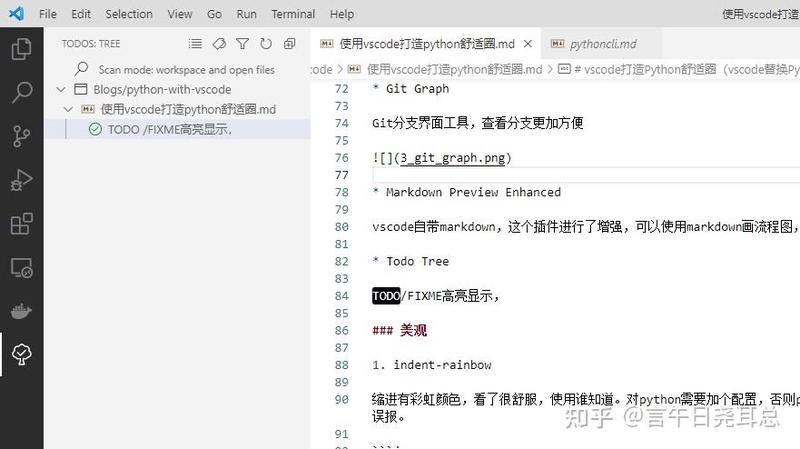Click the '### 美观' heading line
Viewport: 800px width, 449px height.
pos(399,330)
